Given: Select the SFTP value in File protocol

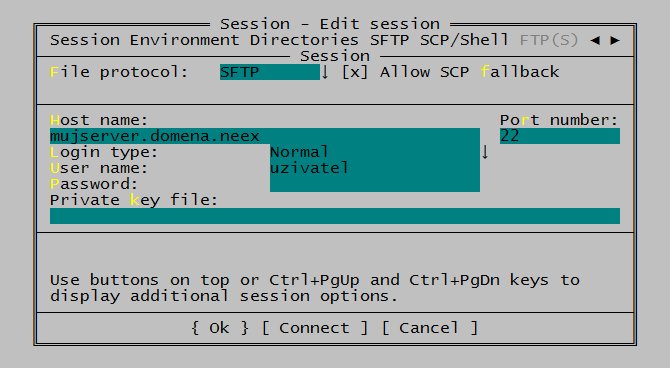Looking at the screenshot, I should tap(270, 72).
